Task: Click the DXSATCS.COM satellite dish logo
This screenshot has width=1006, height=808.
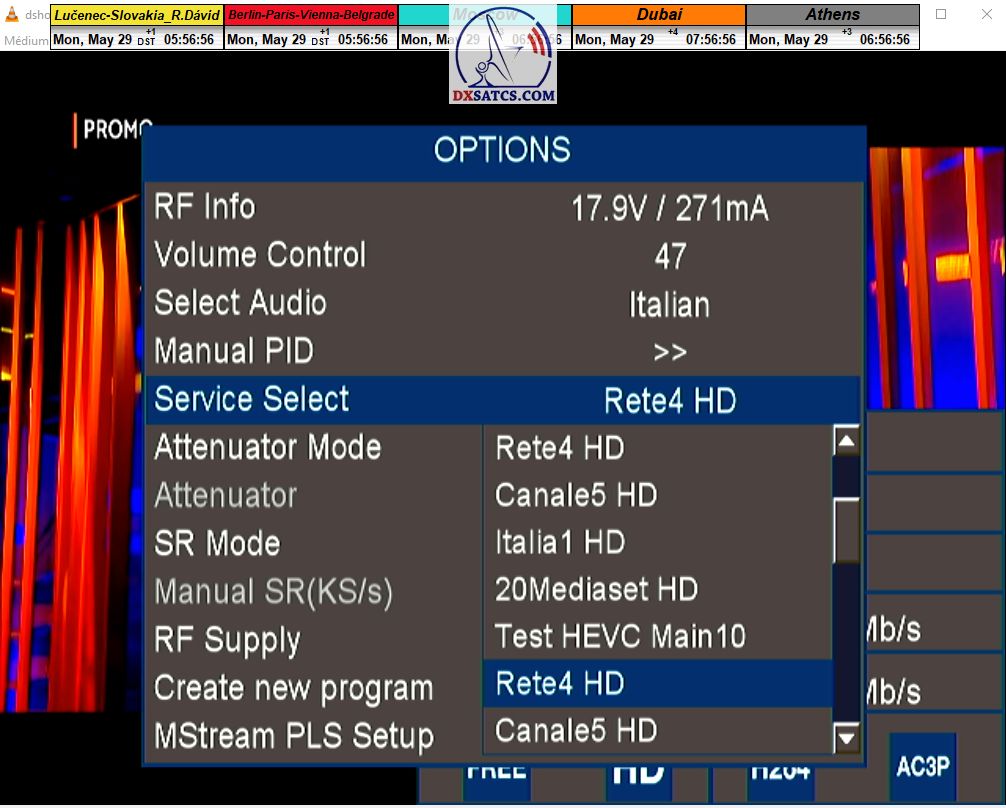Action: click(503, 54)
